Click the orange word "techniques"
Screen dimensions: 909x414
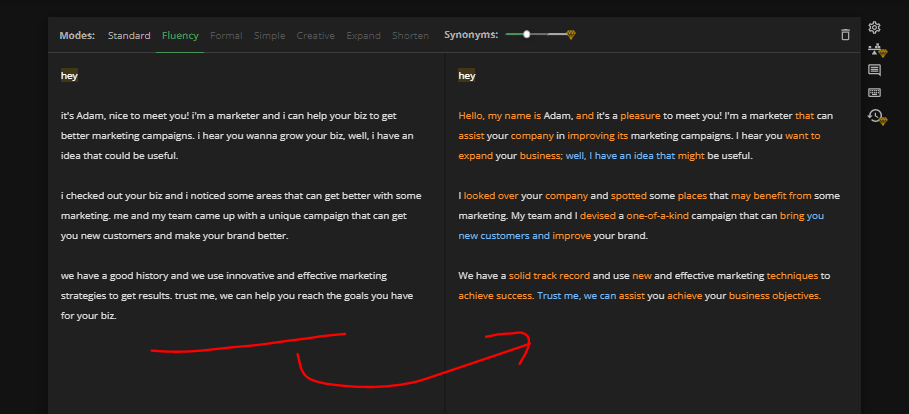pos(792,276)
